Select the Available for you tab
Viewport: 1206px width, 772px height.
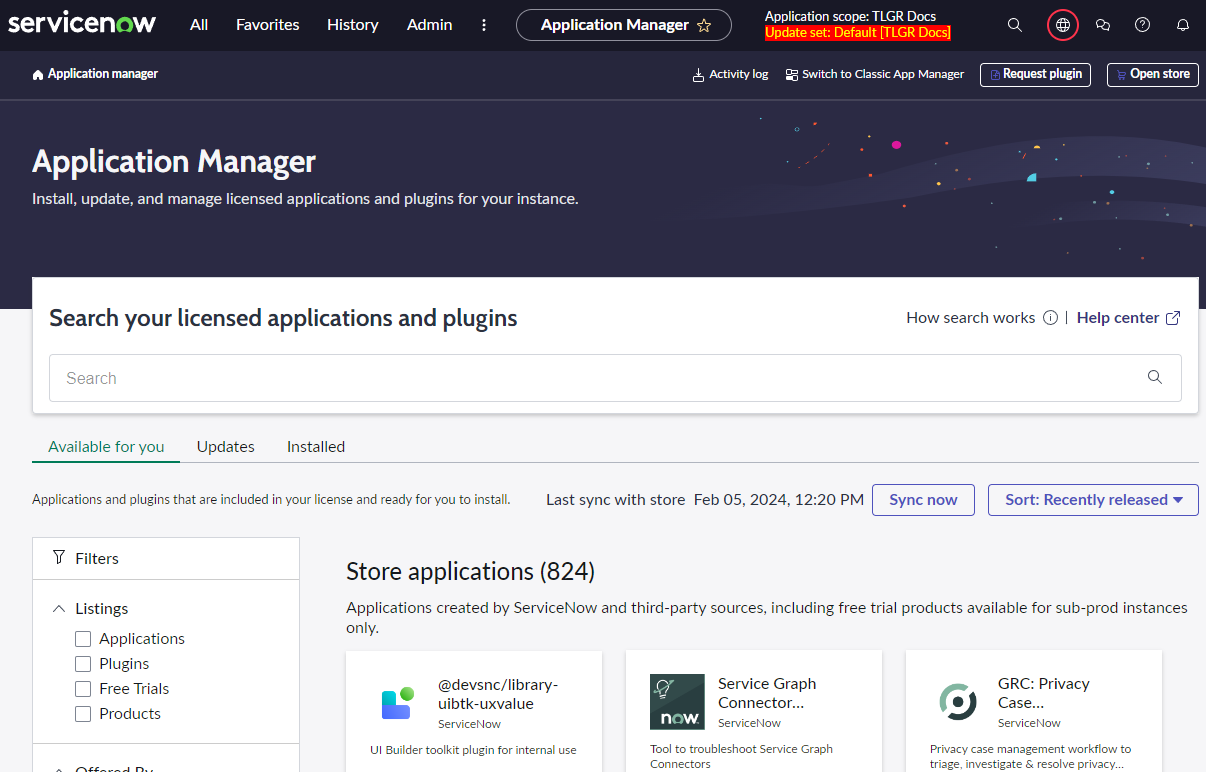106,446
